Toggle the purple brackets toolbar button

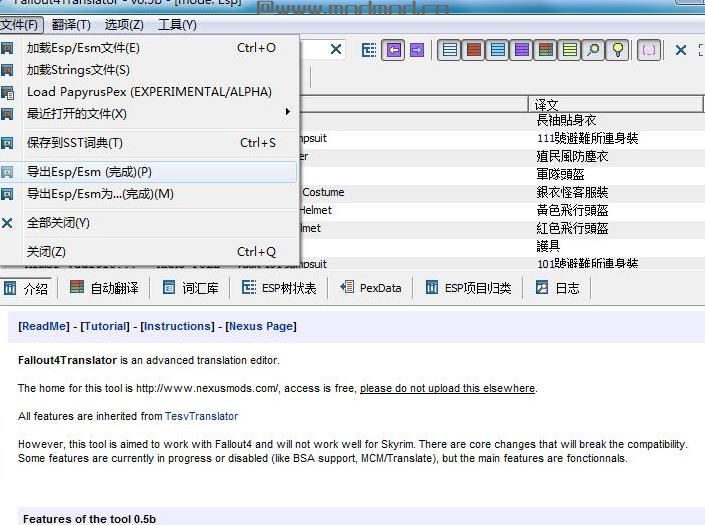coord(649,50)
